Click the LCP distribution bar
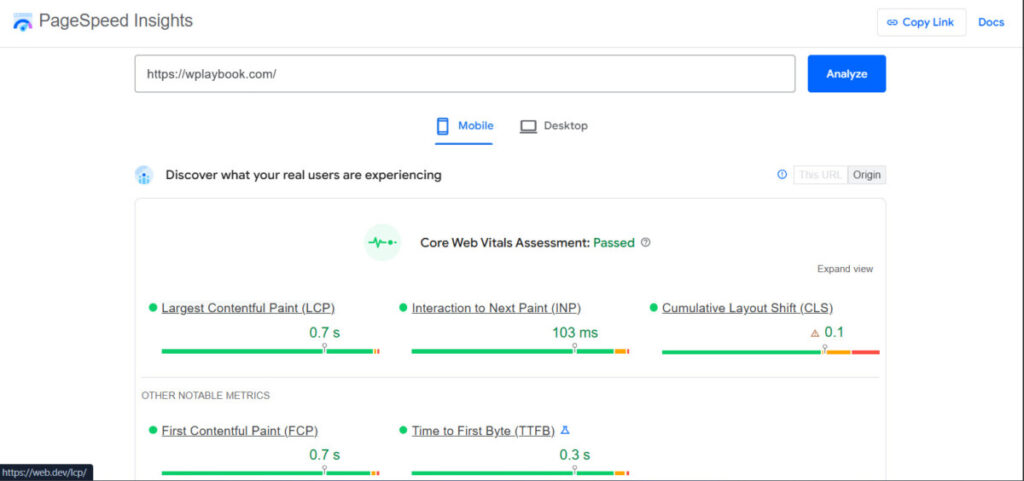1024x481 pixels. click(270, 351)
